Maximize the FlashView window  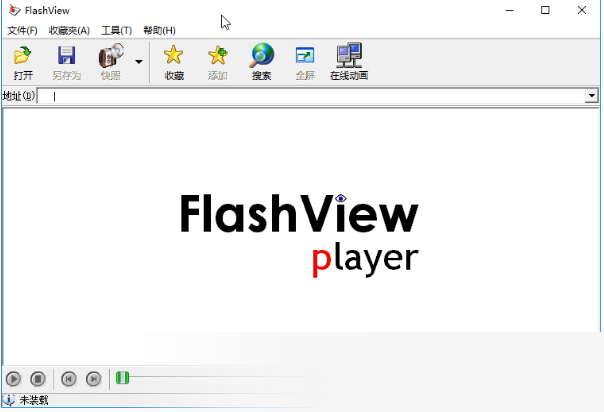[545, 10]
